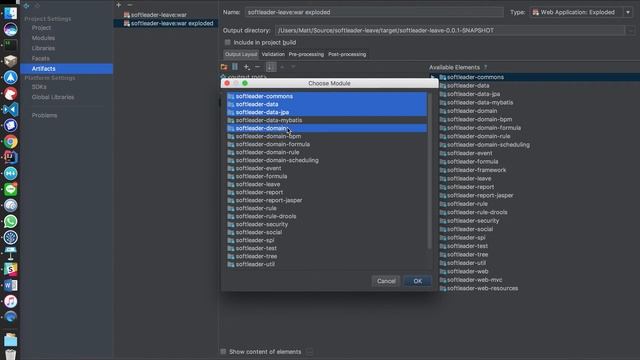Image resolution: width=640 pixels, height=360 pixels.
Task: Open Project settings section
Action: pyautogui.click(x=41, y=28)
